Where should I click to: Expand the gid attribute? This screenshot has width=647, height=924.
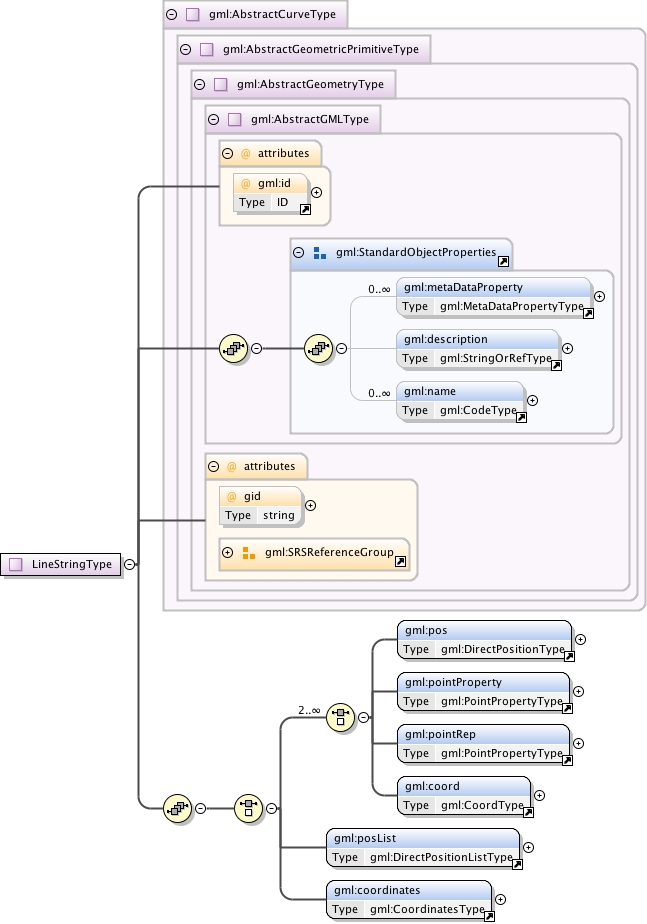[x=311, y=505]
